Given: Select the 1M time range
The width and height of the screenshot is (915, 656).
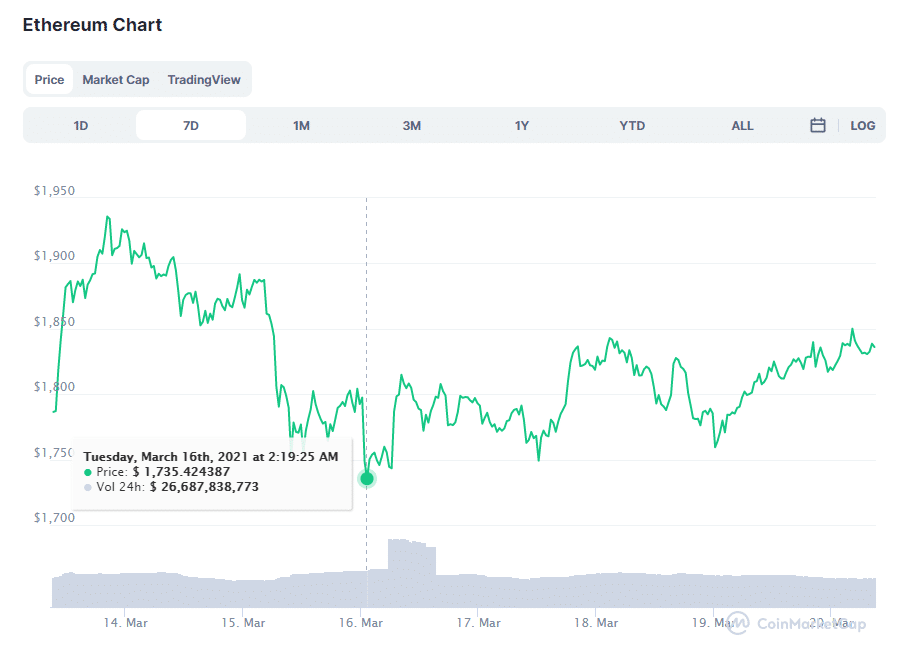Looking at the screenshot, I should (301, 125).
